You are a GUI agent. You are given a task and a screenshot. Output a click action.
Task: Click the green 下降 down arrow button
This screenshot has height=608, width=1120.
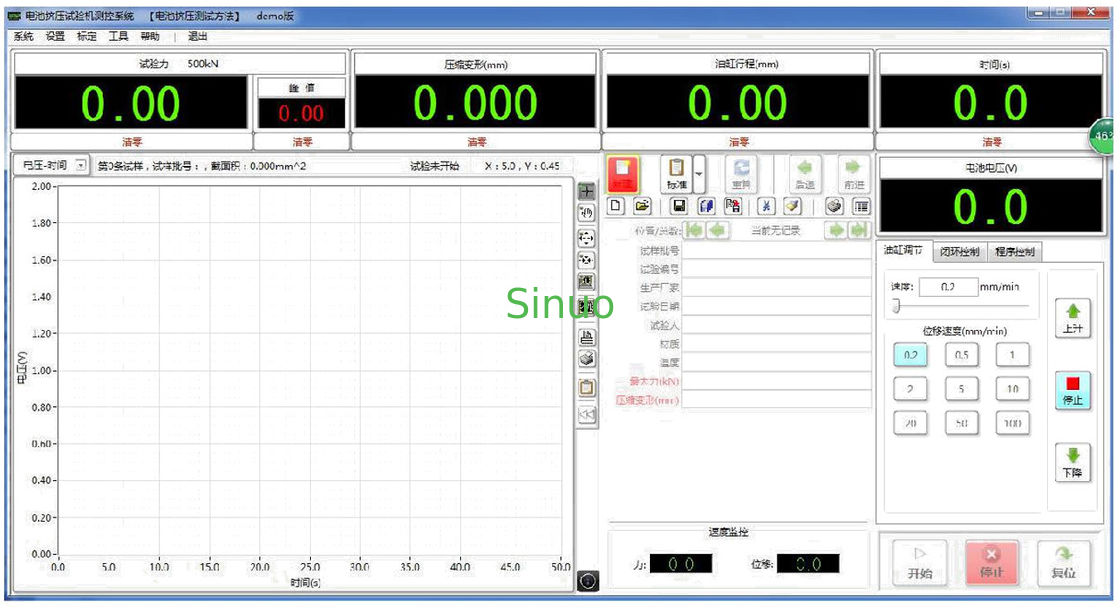tap(1071, 463)
